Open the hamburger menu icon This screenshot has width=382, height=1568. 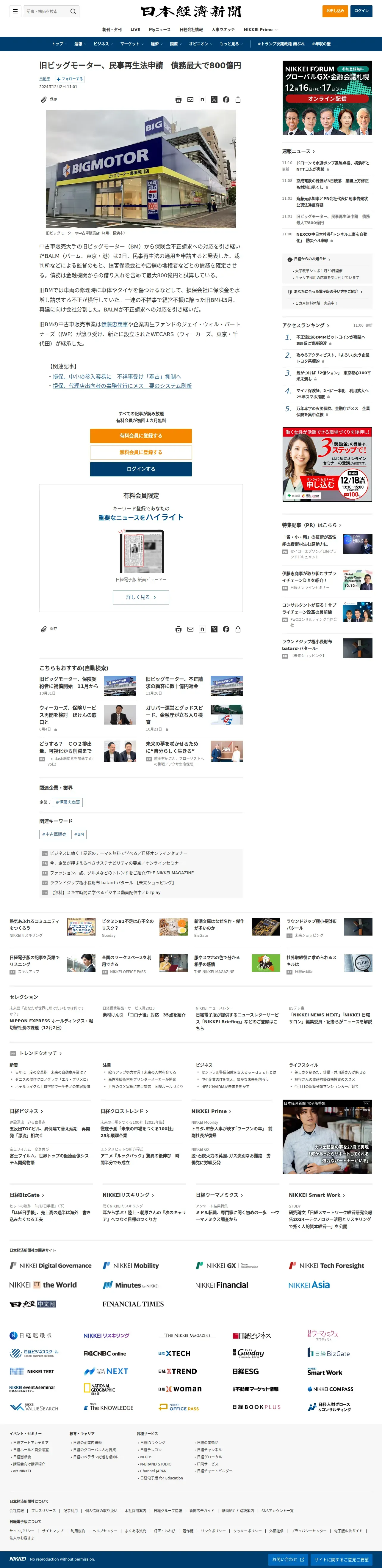pyautogui.click(x=15, y=11)
